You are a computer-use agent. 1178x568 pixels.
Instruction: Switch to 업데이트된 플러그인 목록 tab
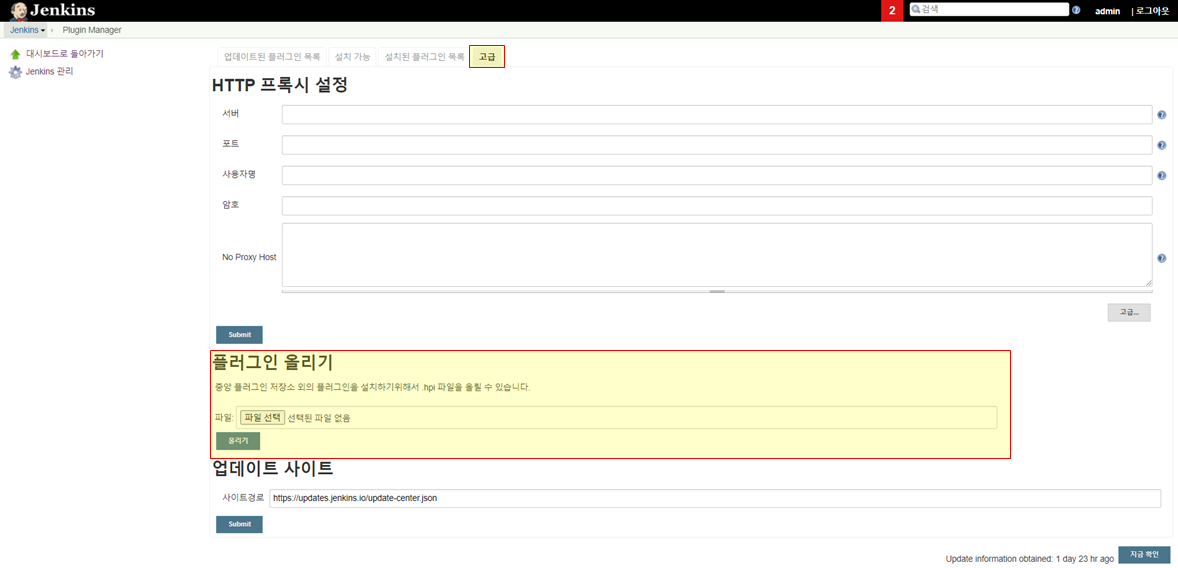[x=272, y=57]
